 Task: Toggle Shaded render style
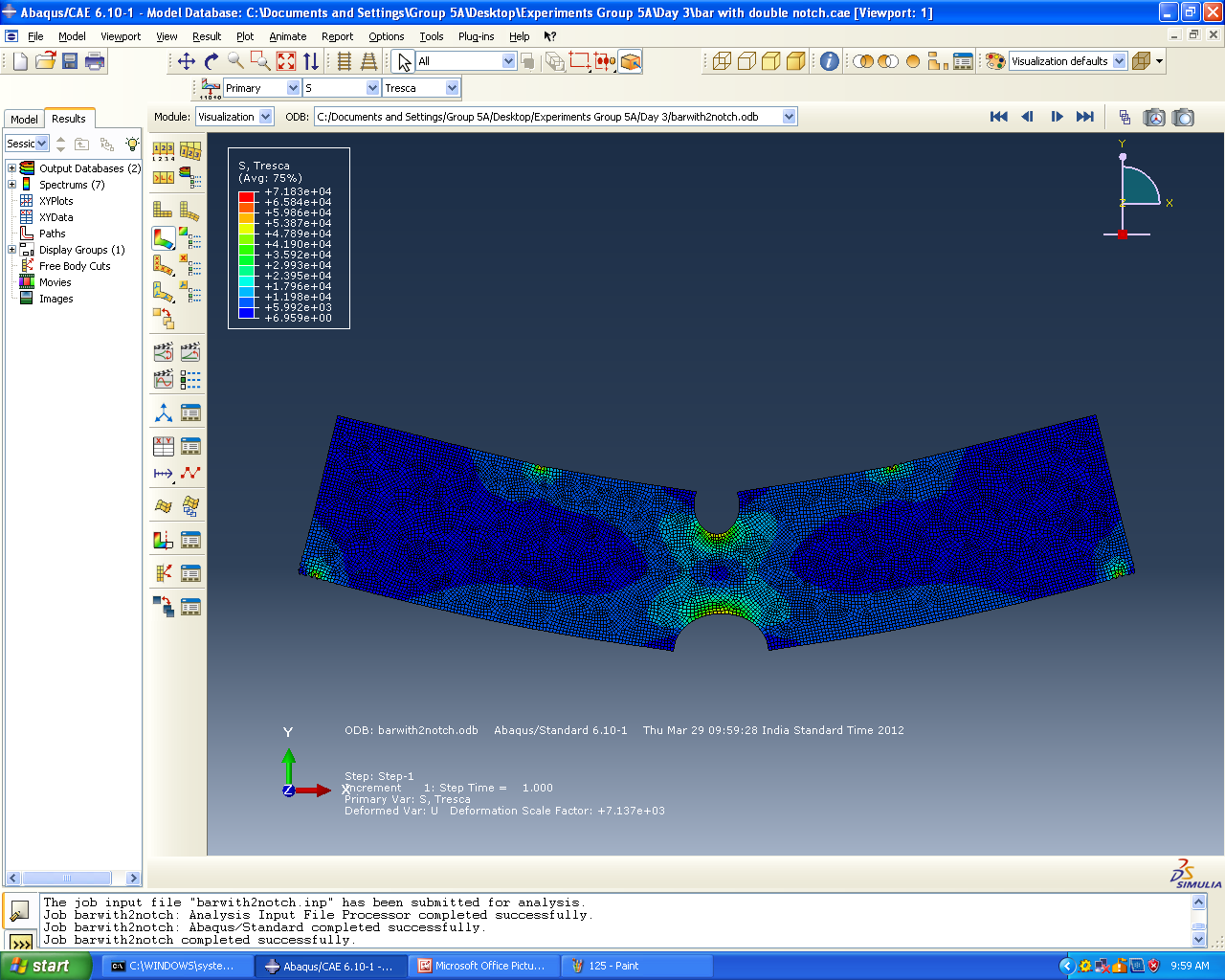(x=796, y=61)
